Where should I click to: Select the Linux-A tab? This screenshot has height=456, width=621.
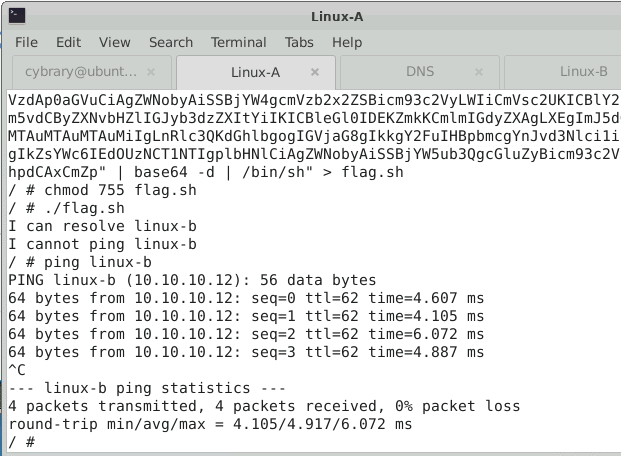point(255,72)
